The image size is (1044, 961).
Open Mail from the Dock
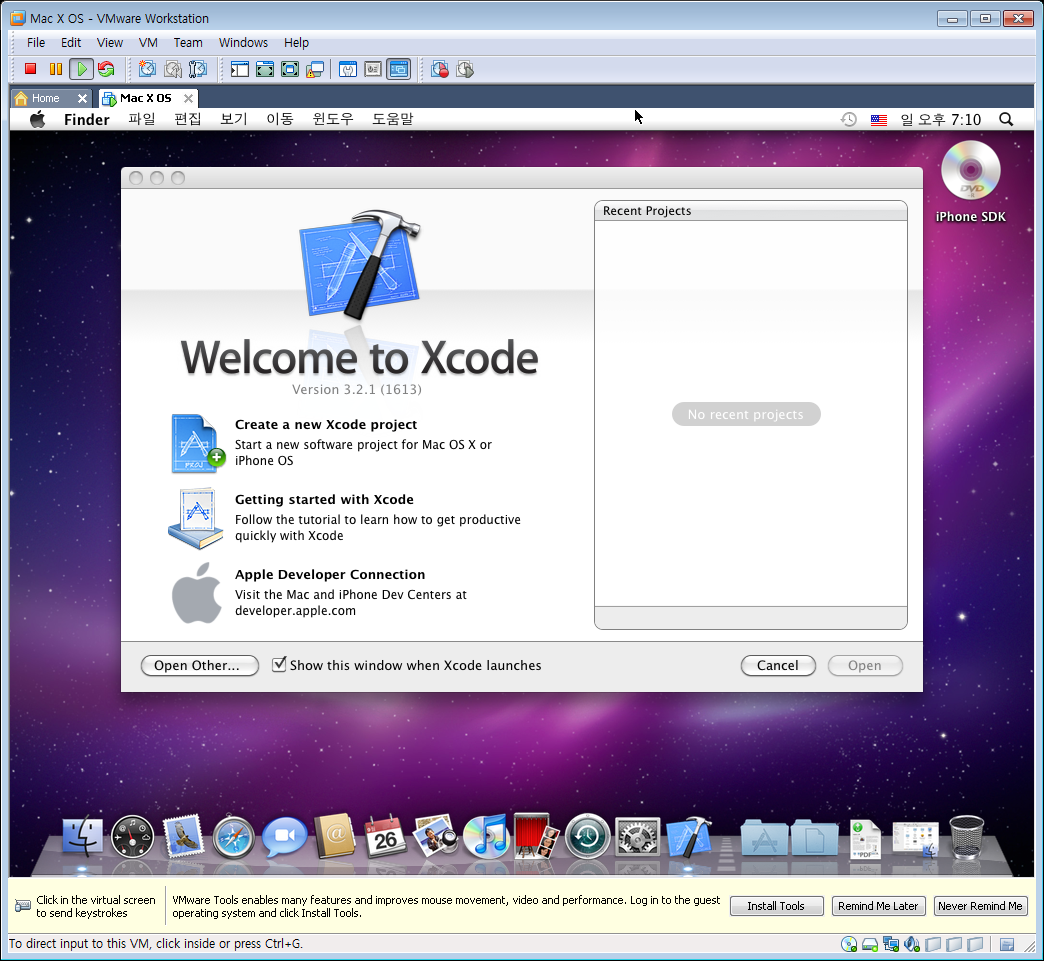[x=183, y=836]
